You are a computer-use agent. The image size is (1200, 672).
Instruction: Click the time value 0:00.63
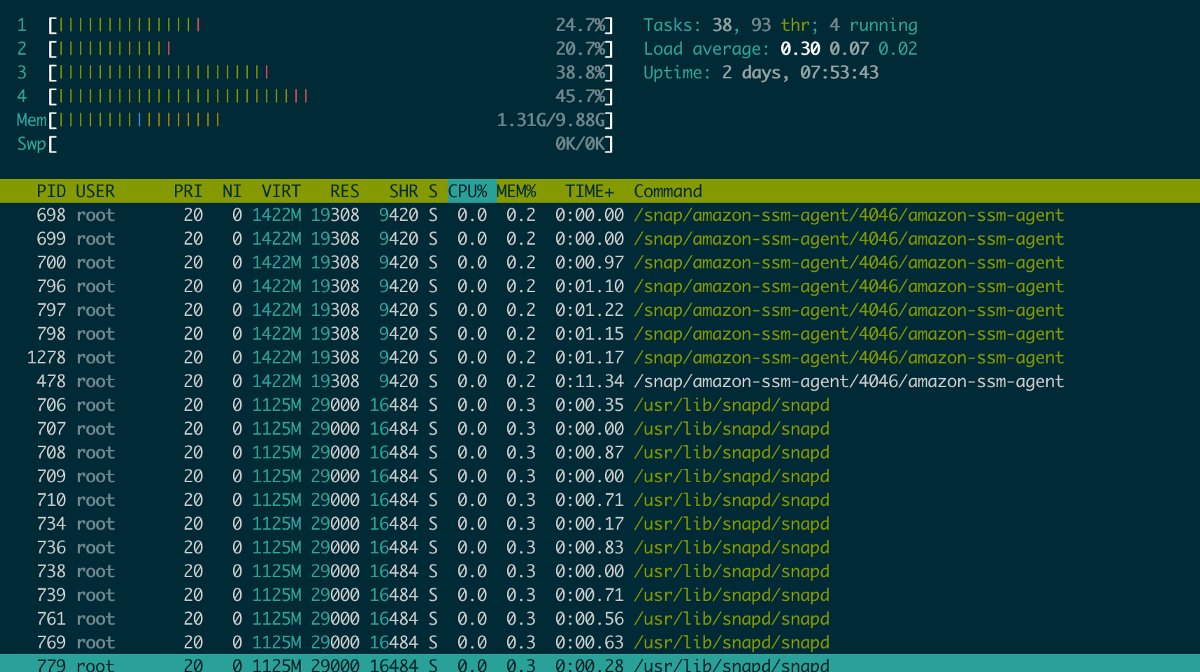click(590, 642)
